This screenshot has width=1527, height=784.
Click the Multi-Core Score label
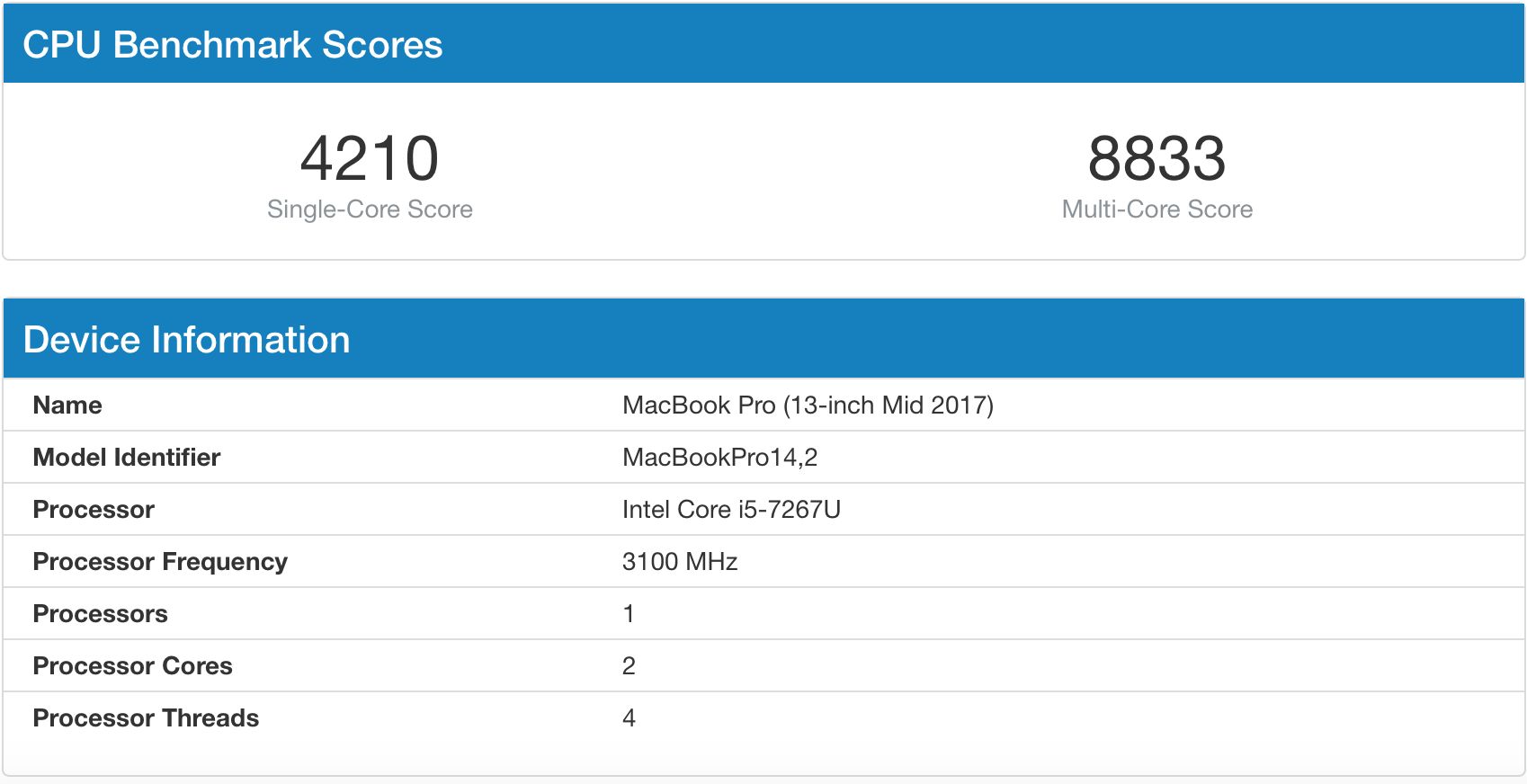click(1156, 209)
